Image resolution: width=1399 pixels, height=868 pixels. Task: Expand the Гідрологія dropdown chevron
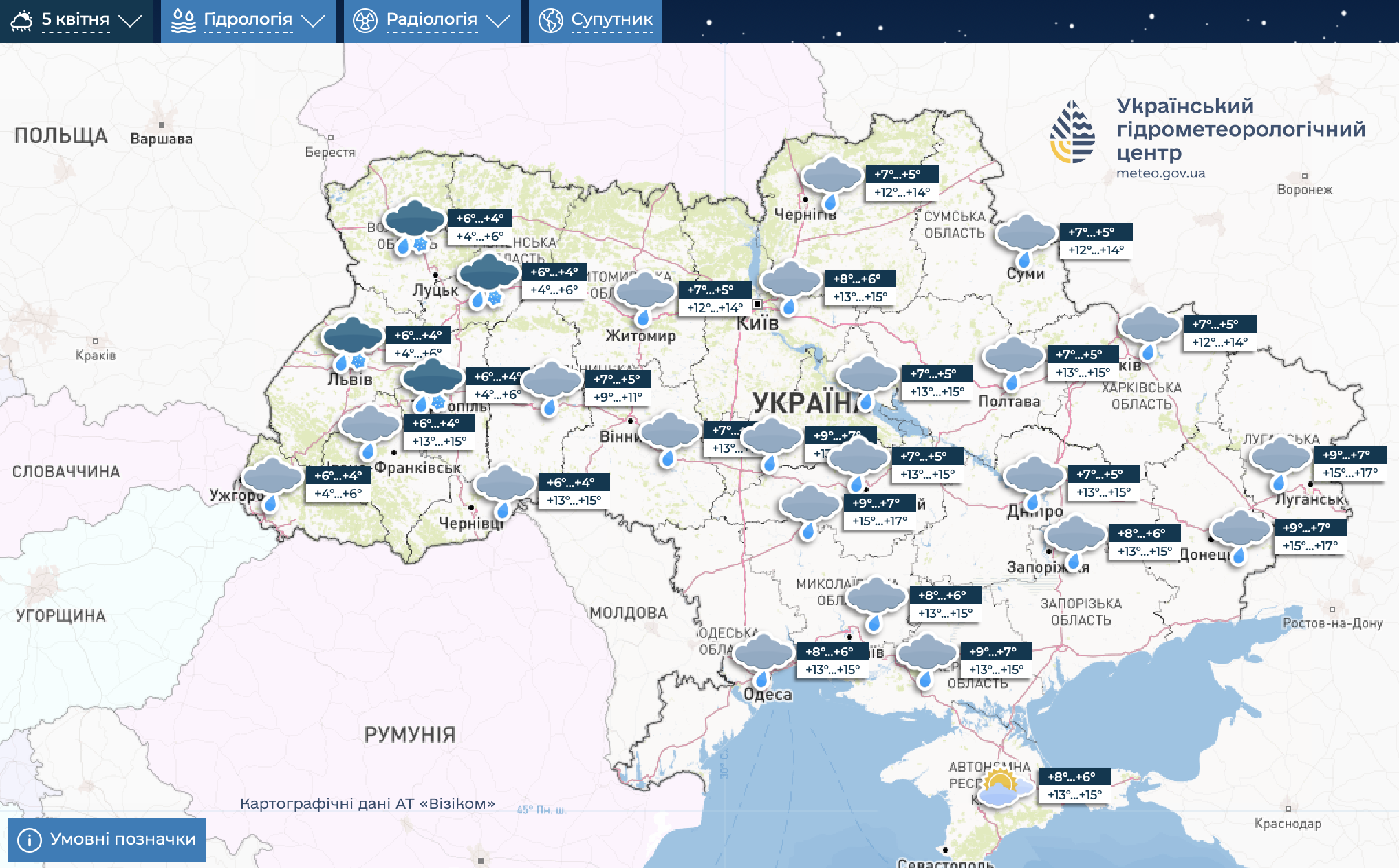313,21
